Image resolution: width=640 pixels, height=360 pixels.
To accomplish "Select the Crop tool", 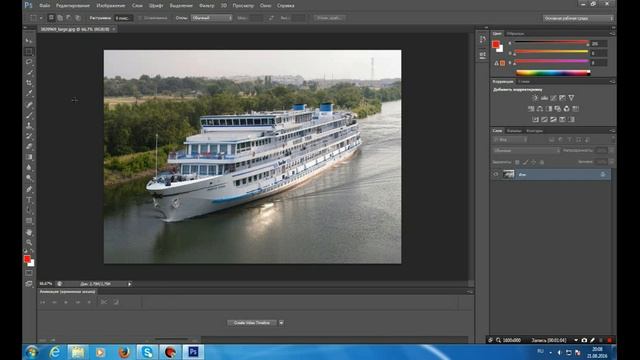I will [x=29, y=83].
